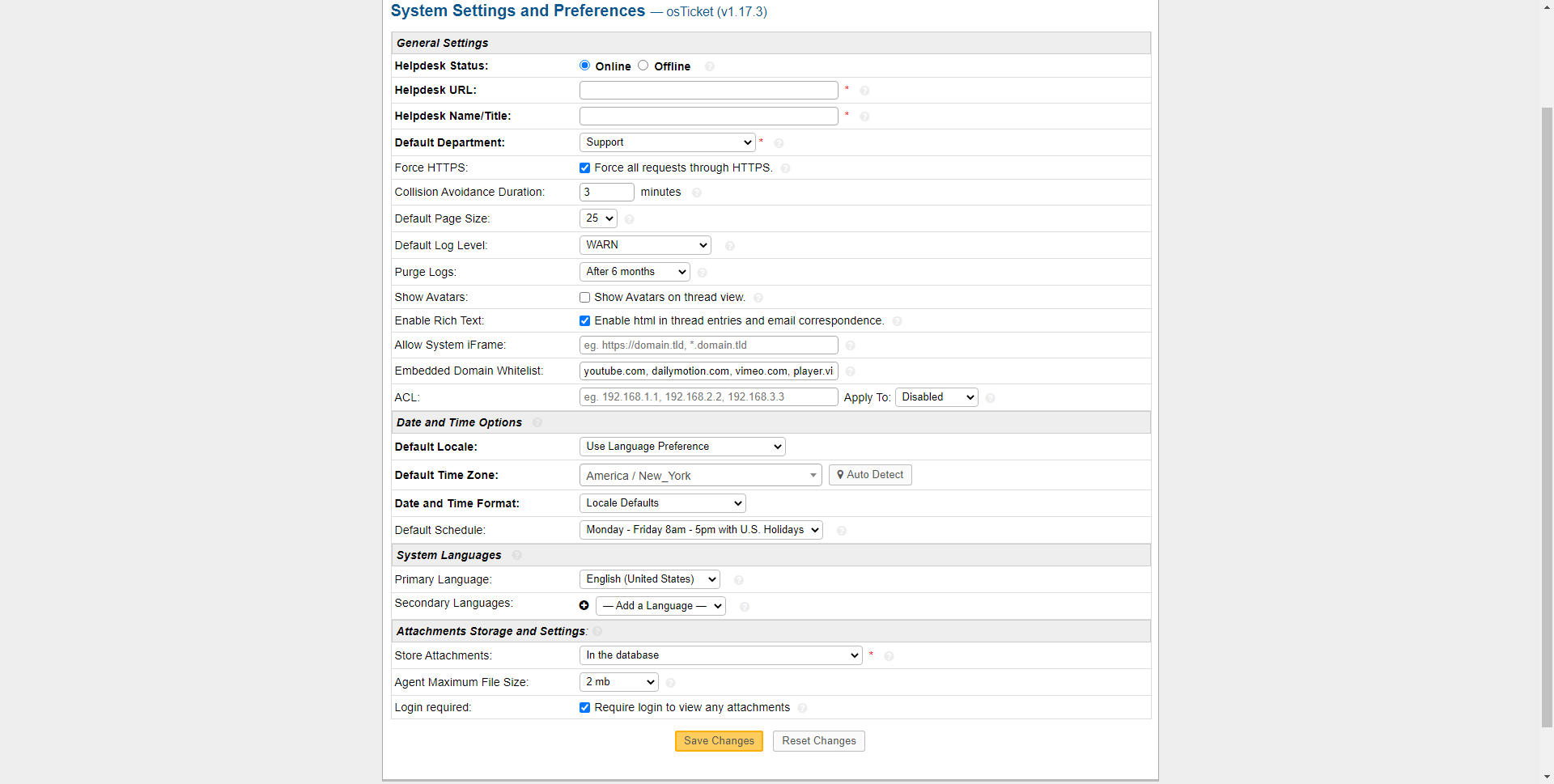1554x784 pixels.
Task: Open the Agent Maximum File Size dropdown
Action: tap(619, 682)
